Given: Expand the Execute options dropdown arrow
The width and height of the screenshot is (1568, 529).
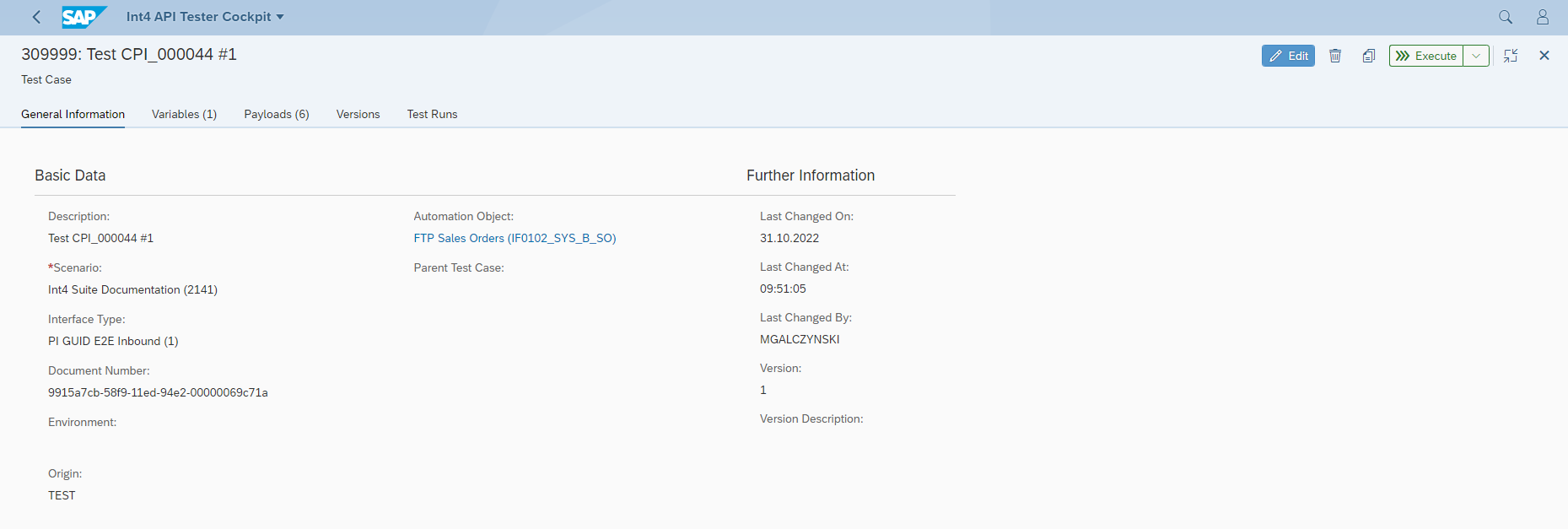Looking at the screenshot, I should [1476, 56].
